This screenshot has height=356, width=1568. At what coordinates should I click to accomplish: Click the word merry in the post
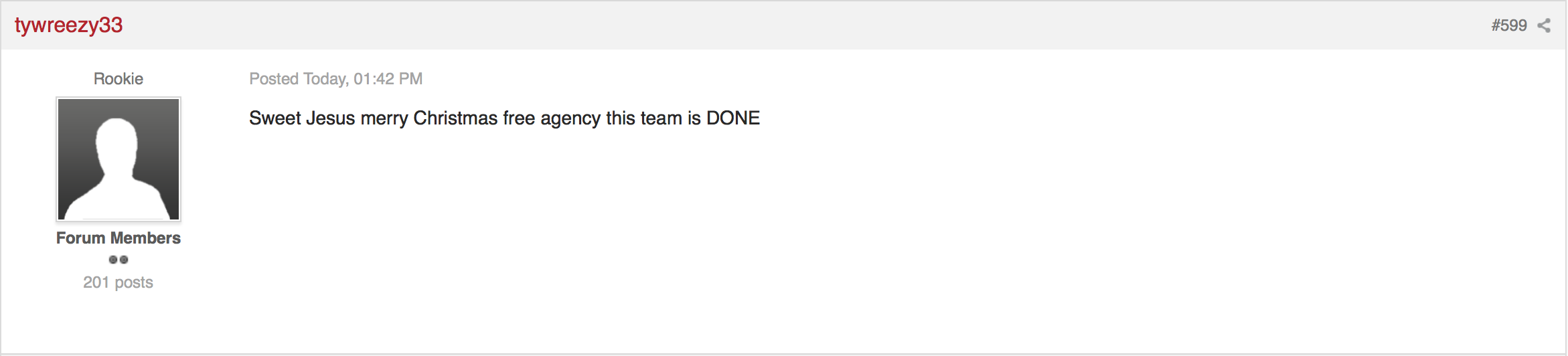(x=384, y=118)
